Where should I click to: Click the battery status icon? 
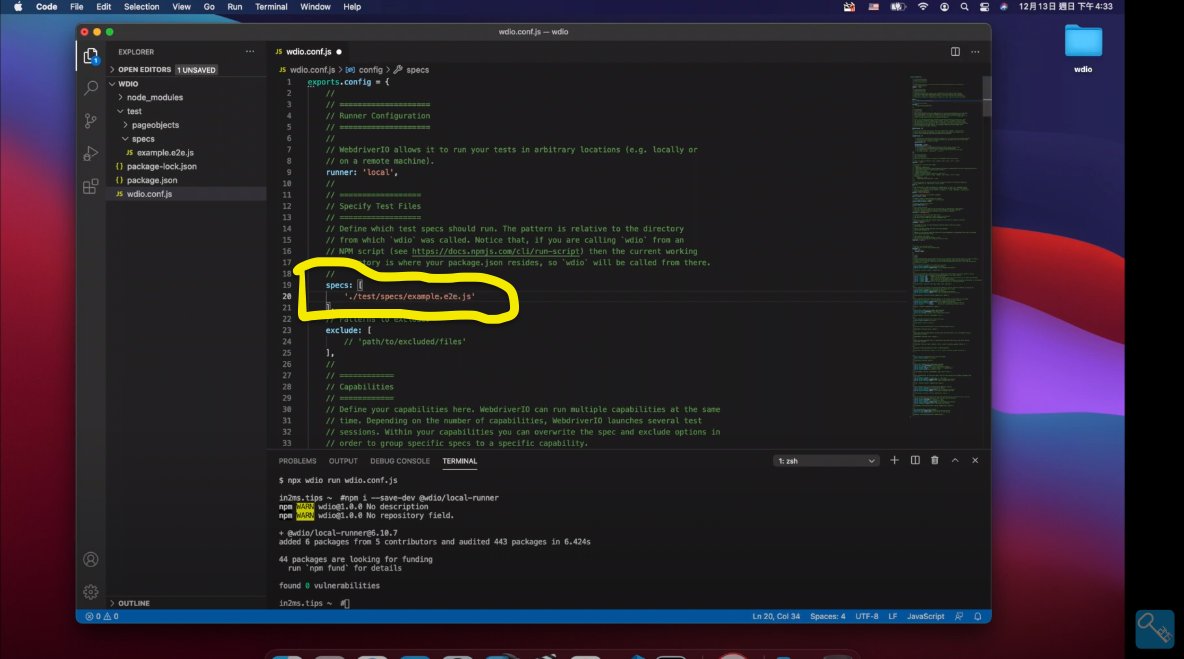point(898,7)
